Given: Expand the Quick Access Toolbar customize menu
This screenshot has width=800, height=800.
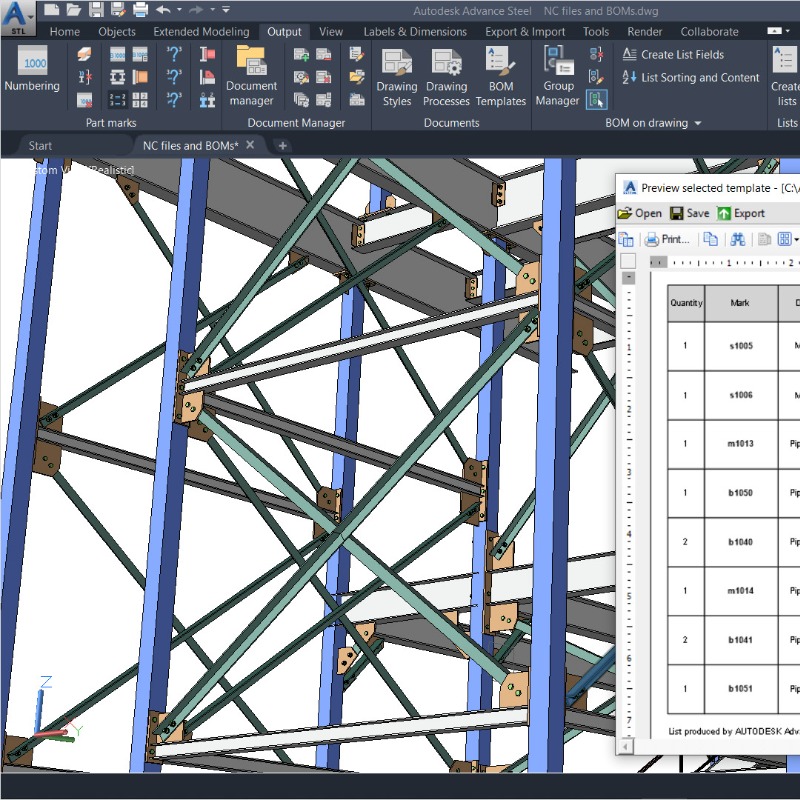Looking at the screenshot, I should (226, 10).
